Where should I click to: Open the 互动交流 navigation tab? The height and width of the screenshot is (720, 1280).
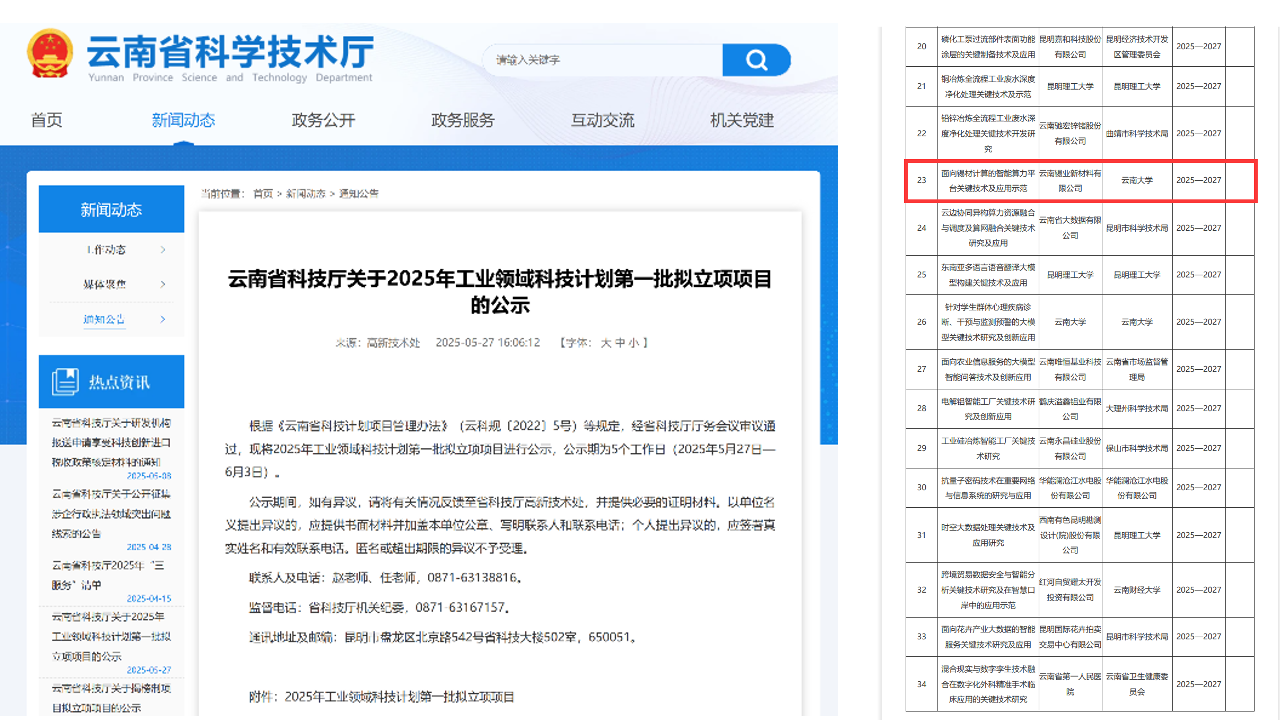602,120
